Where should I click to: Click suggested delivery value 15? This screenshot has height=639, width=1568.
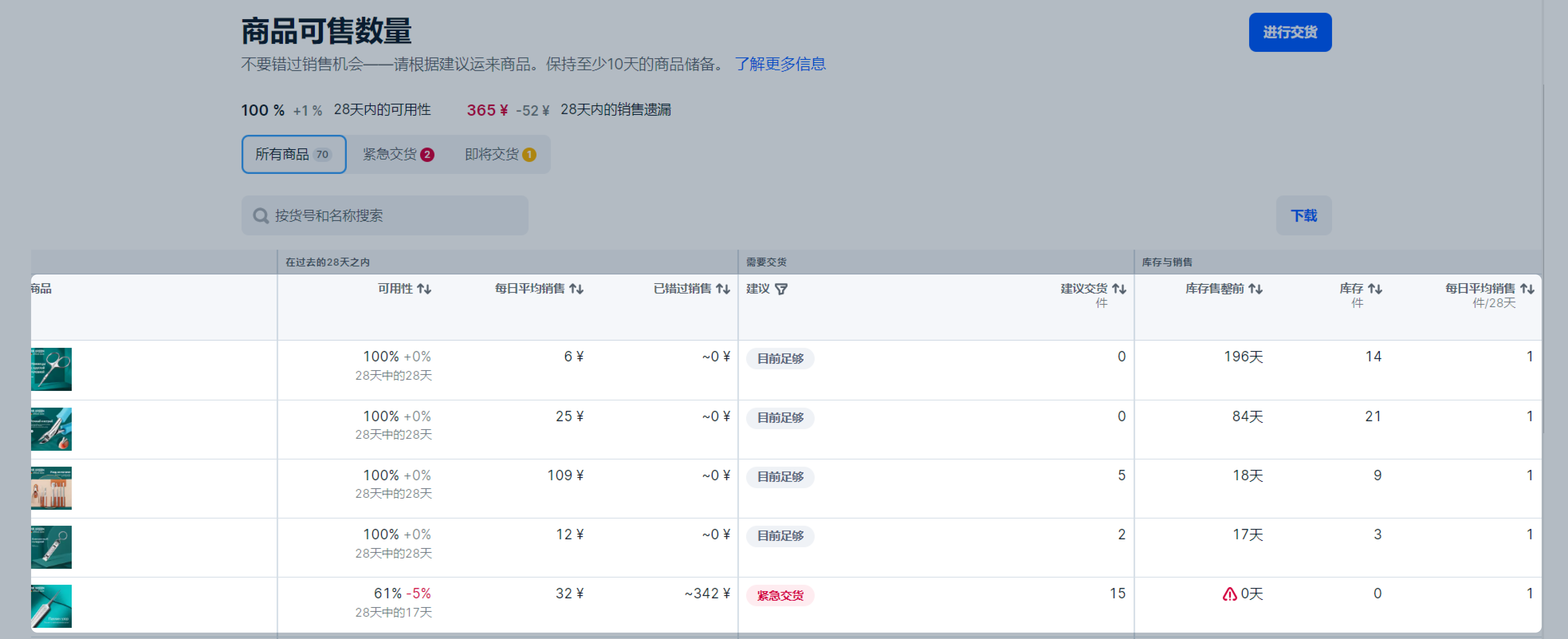click(x=1118, y=593)
